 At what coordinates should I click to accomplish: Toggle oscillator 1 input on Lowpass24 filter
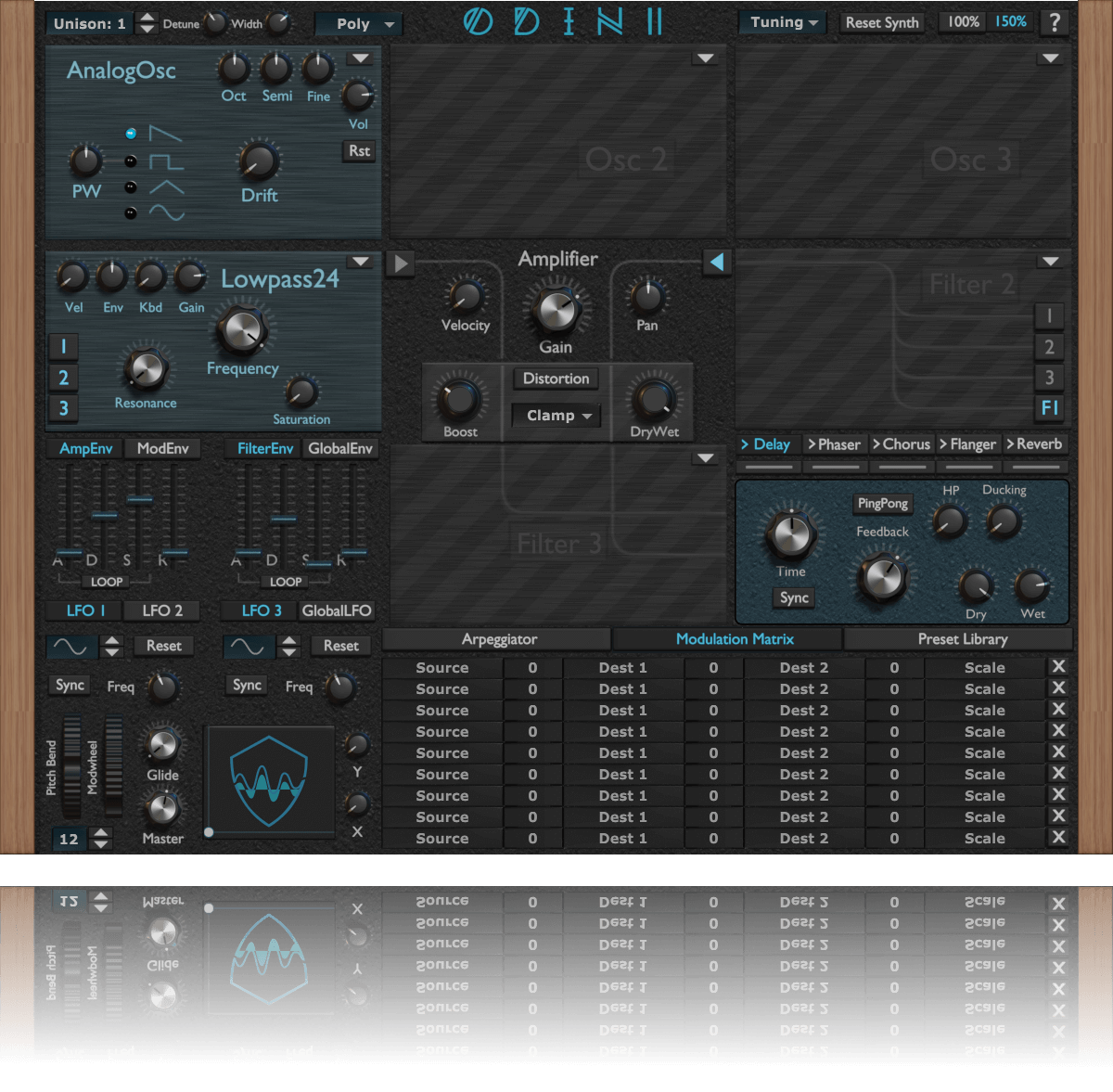click(63, 347)
